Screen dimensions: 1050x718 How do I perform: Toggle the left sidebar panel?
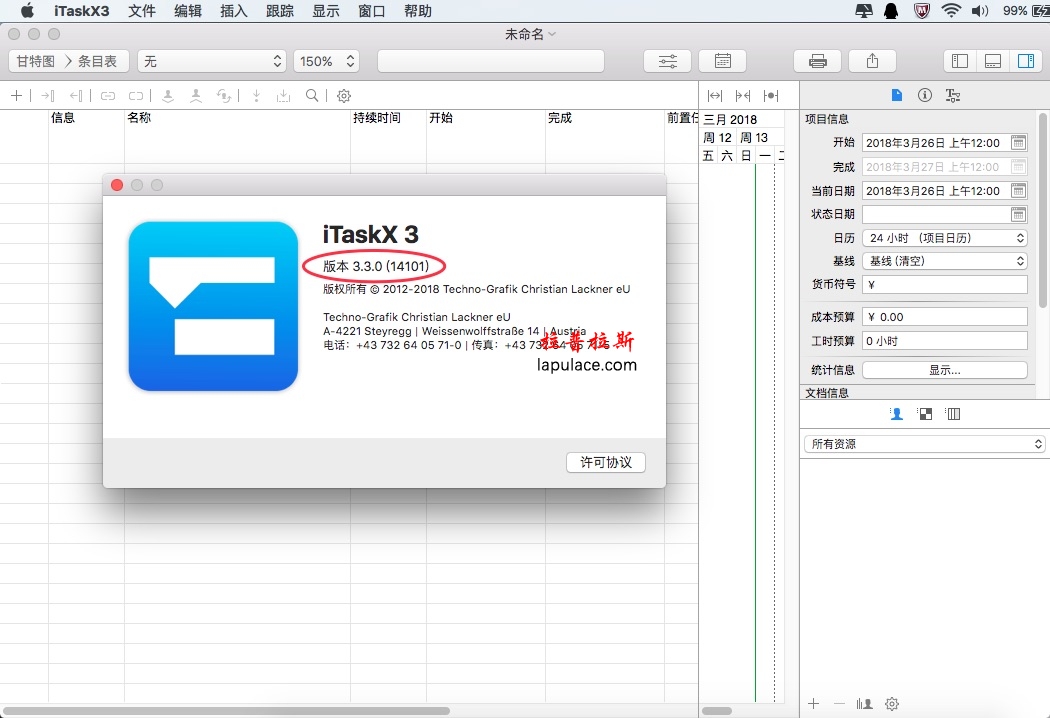pos(960,61)
